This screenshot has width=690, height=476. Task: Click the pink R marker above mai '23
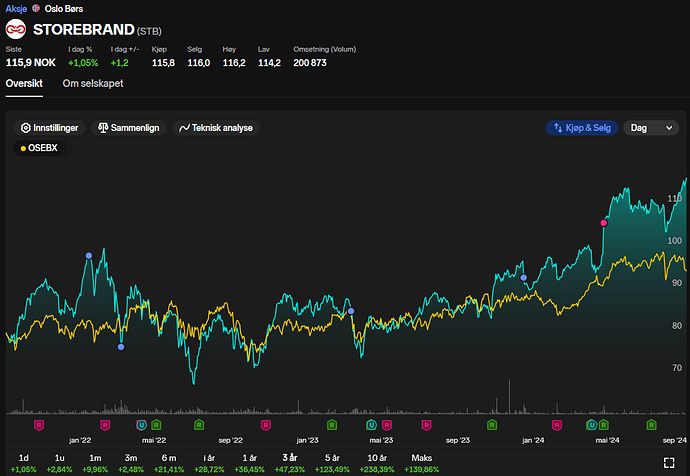pyautogui.click(x=387, y=425)
